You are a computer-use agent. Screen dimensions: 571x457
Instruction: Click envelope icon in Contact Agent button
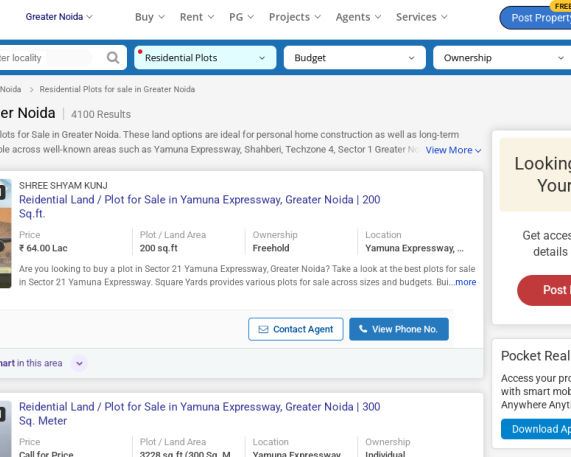pos(263,329)
